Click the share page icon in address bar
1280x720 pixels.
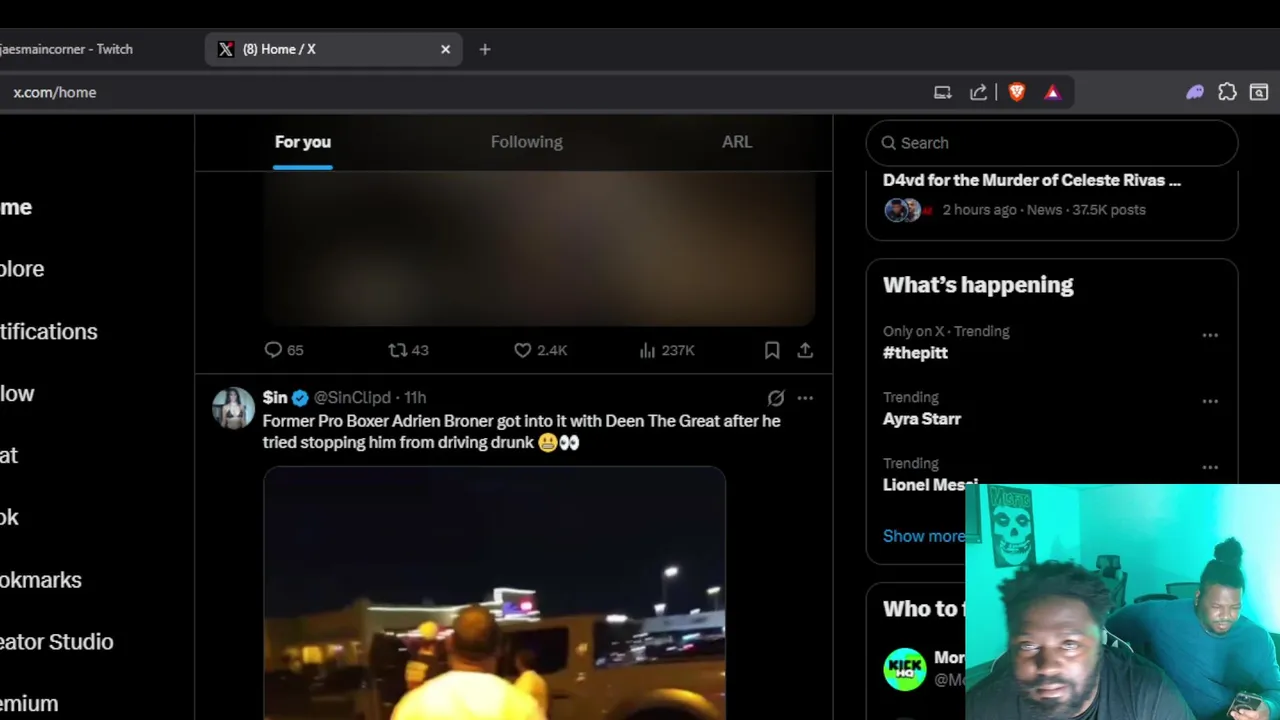[979, 92]
